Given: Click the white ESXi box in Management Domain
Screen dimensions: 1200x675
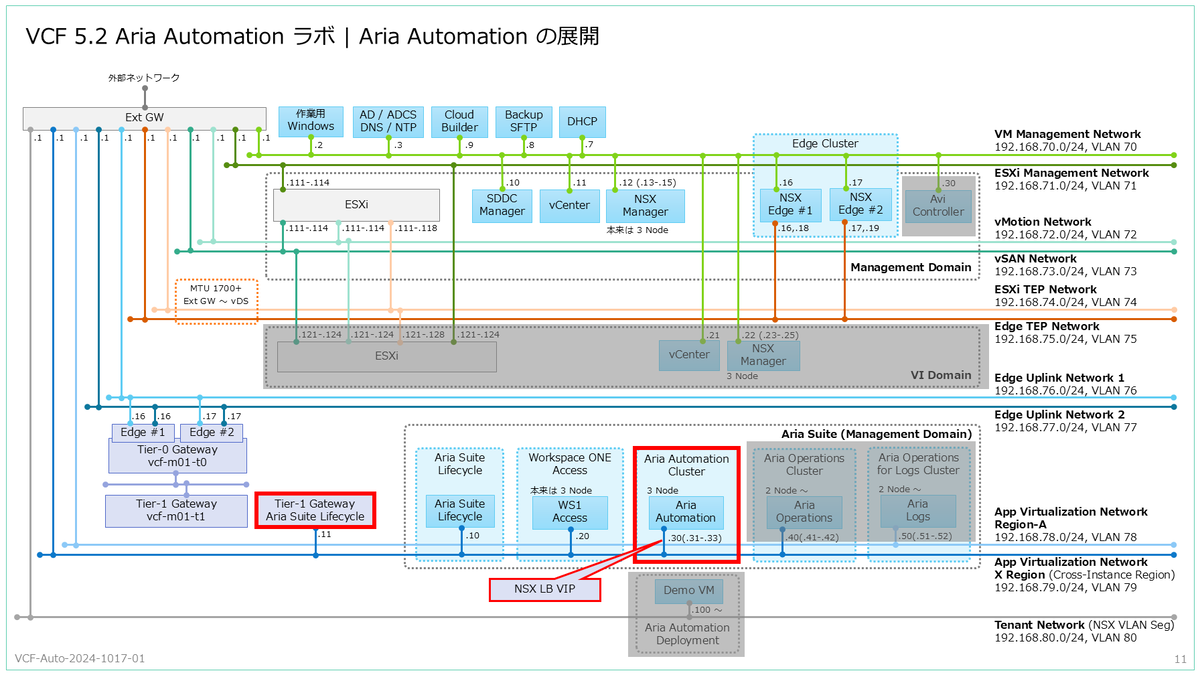Looking at the screenshot, I should [x=357, y=205].
